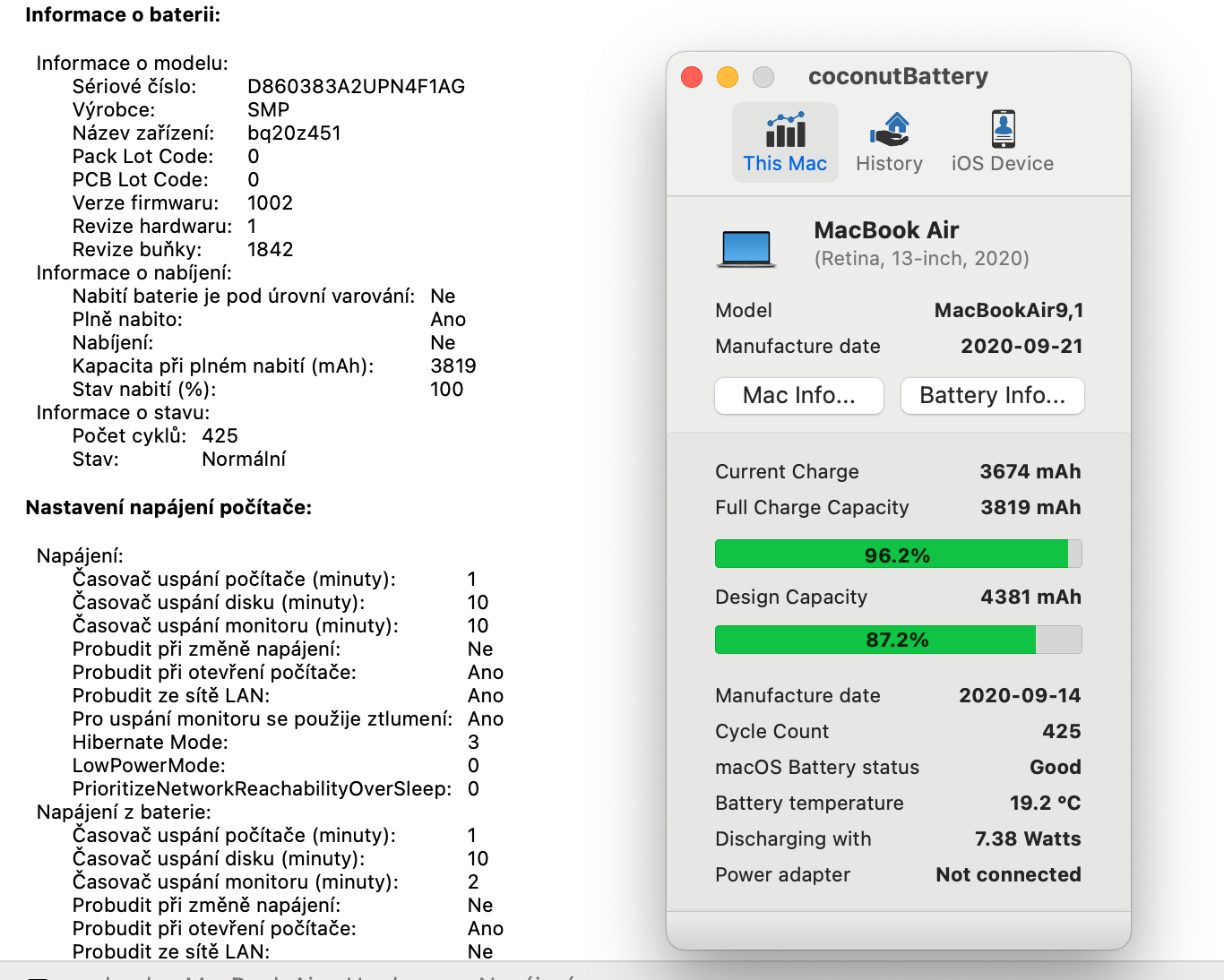Select the iOS Device tab
Image resolution: width=1224 pixels, height=980 pixels.
(x=1002, y=142)
